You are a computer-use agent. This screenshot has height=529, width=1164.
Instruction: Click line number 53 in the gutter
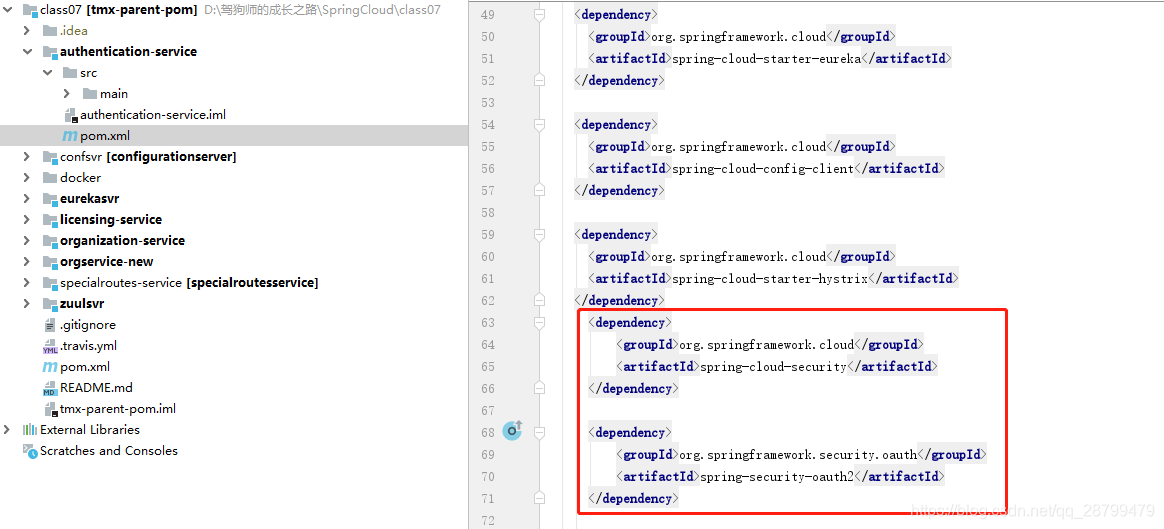click(488, 102)
